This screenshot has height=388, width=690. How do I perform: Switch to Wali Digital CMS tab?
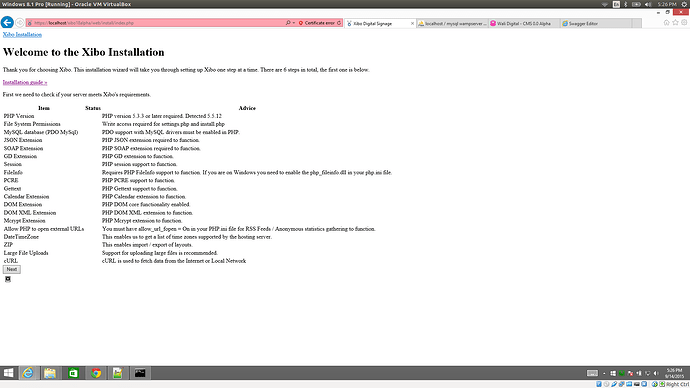pos(525,23)
